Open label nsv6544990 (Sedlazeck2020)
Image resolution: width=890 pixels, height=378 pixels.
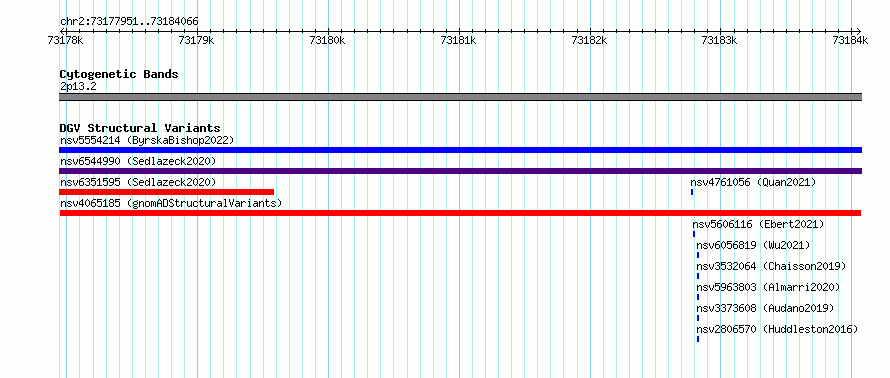pyautogui.click(x=138, y=161)
